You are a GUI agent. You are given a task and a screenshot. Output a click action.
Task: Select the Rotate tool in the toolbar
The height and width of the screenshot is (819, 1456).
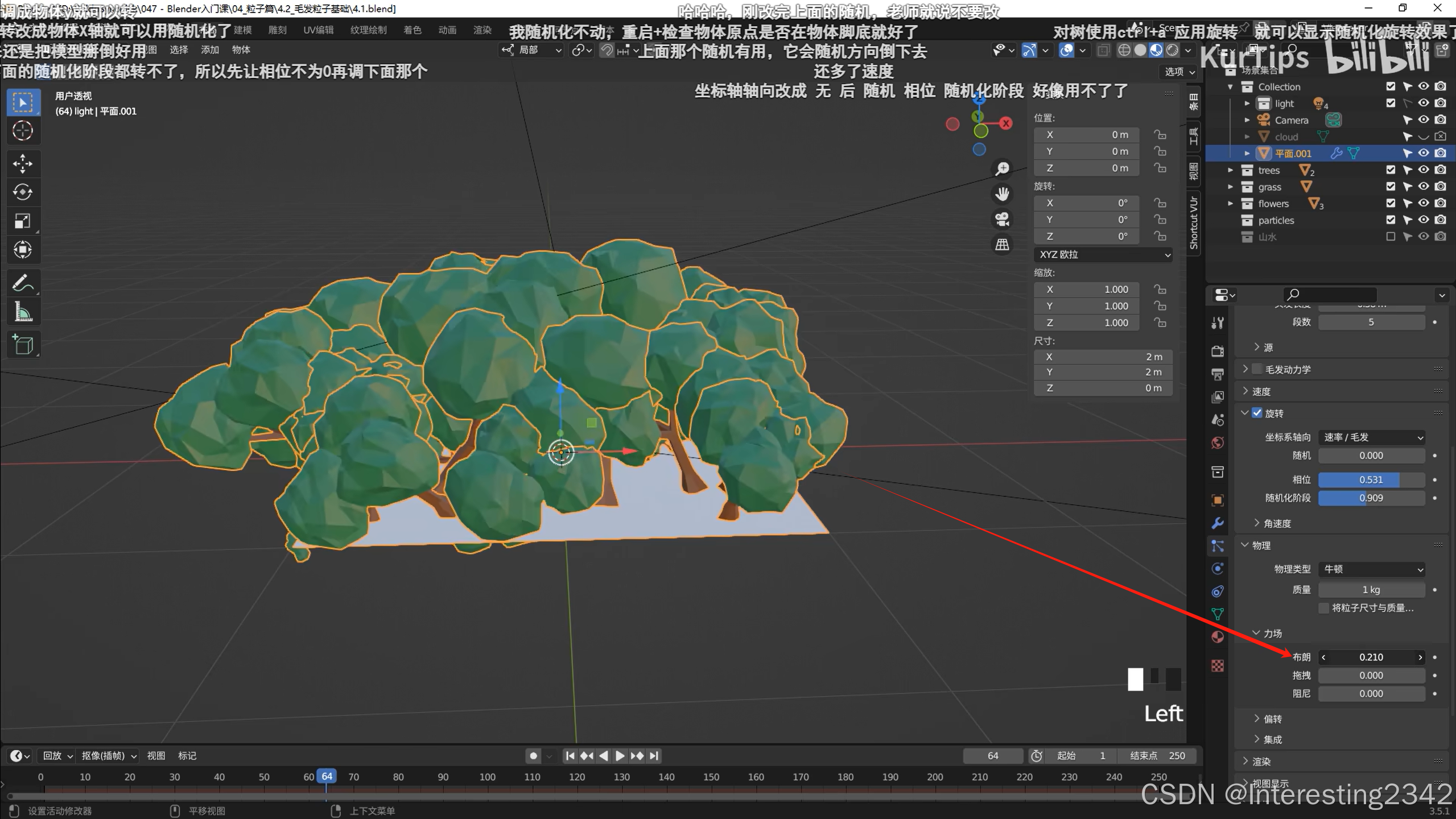(23, 192)
